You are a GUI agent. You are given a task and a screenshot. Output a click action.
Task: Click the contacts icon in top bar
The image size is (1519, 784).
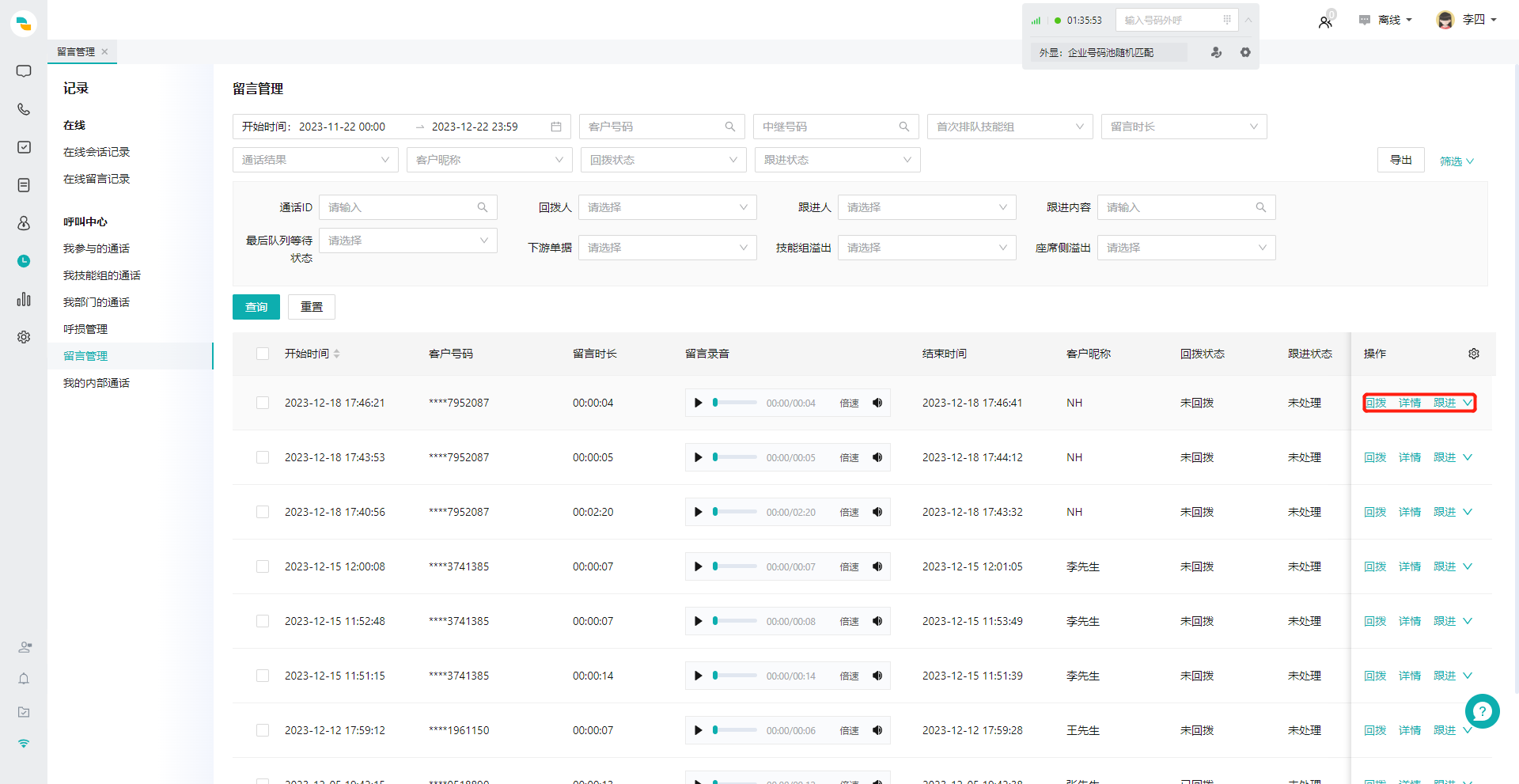(1326, 21)
